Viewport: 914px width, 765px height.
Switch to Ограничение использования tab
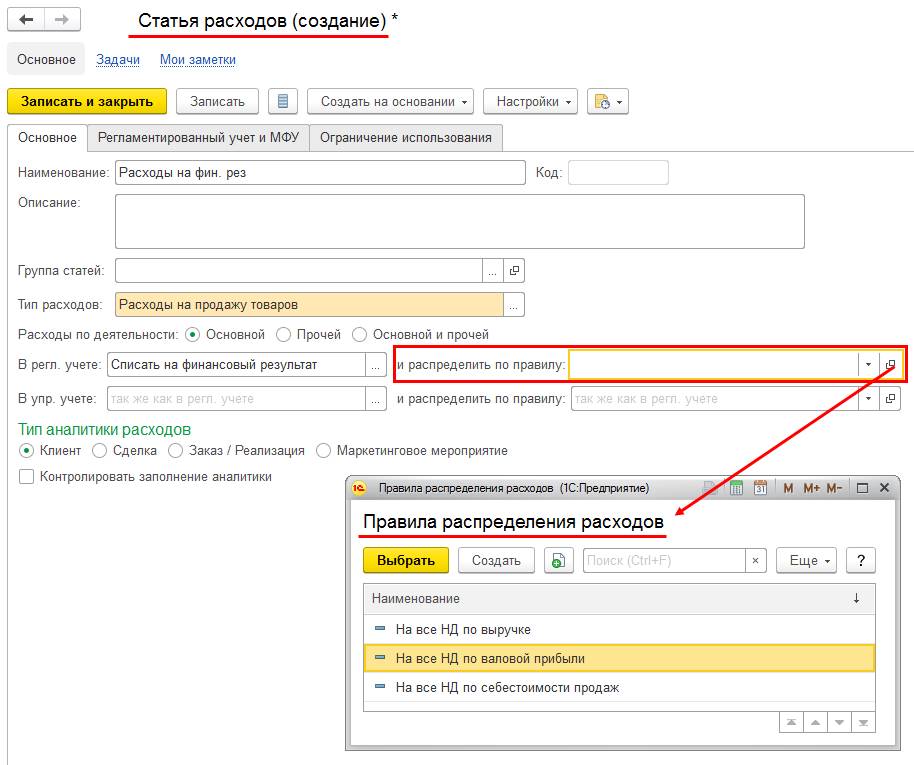[x=406, y=138]
